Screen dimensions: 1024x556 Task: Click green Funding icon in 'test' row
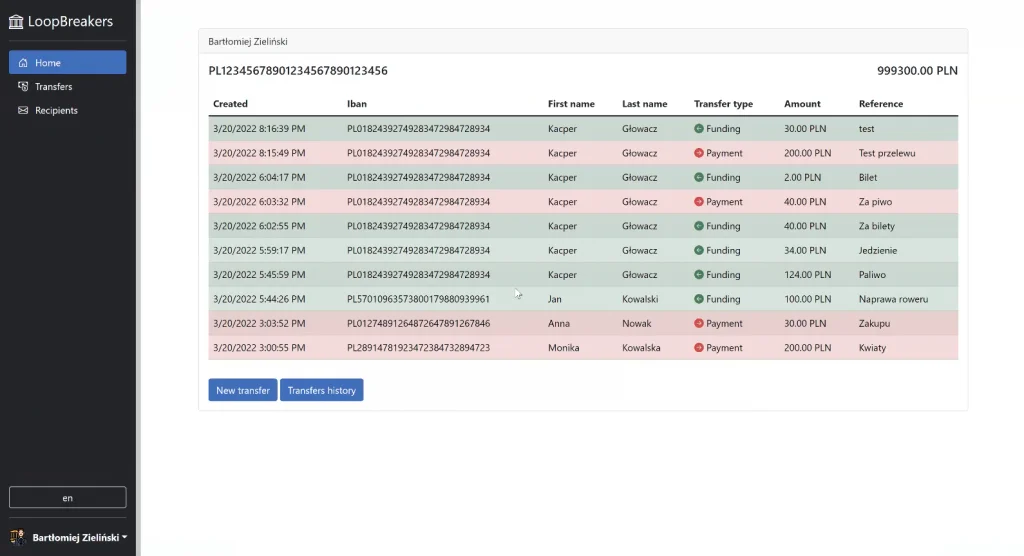click(699, 129)
